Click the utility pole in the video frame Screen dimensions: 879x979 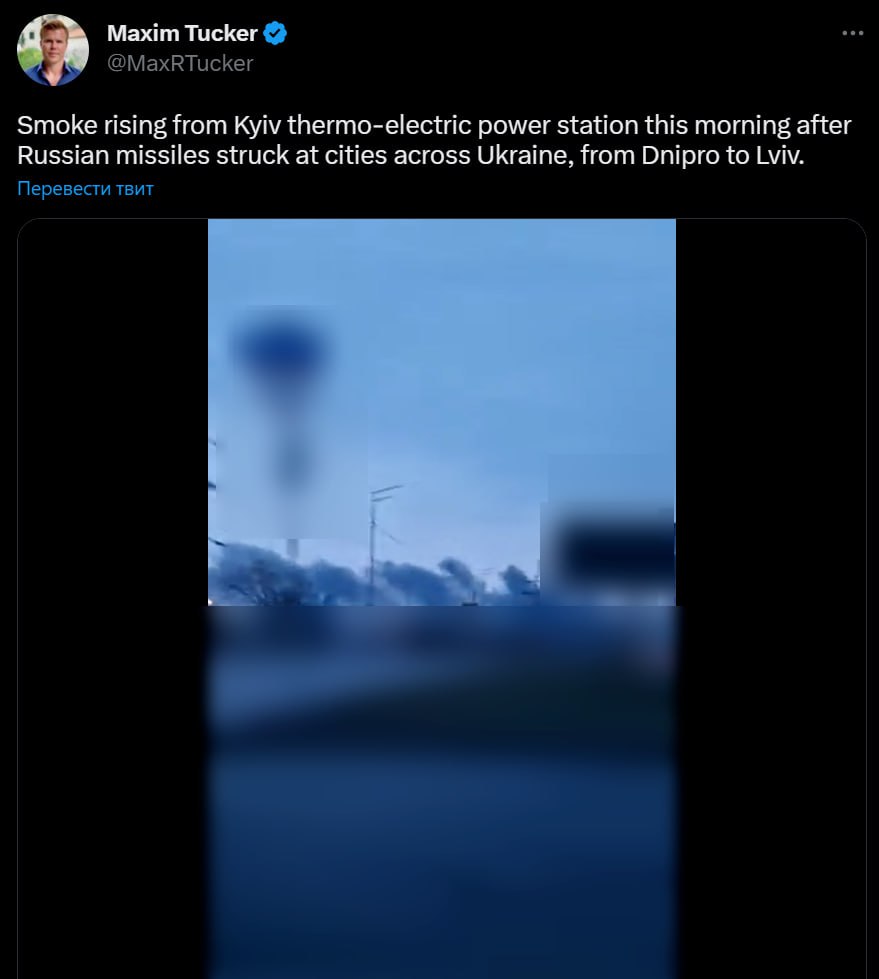(x=373, y=543)
